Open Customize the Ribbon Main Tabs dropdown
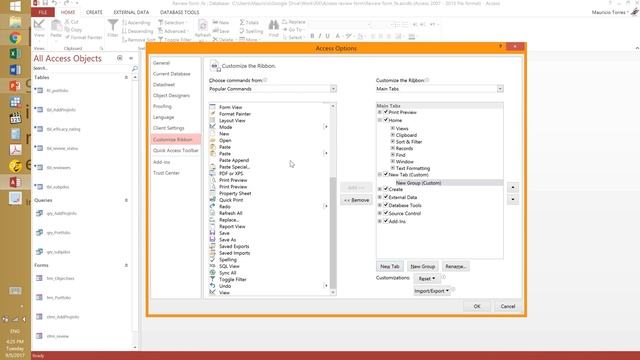 (x=500, y=89)
